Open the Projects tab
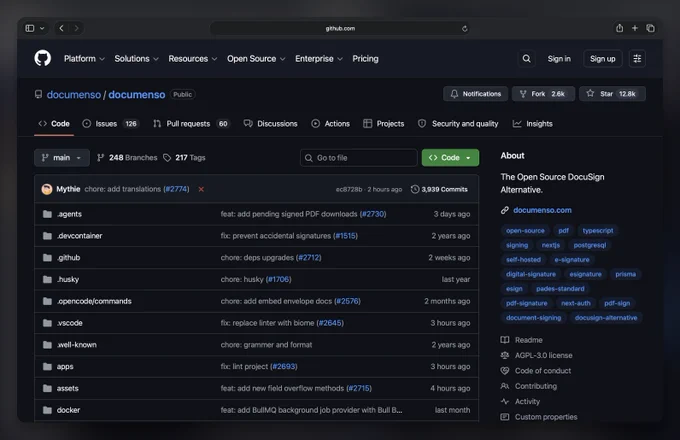Image resolution: width=680 pixels, height=440 pixels. click(x=383, y=124)
